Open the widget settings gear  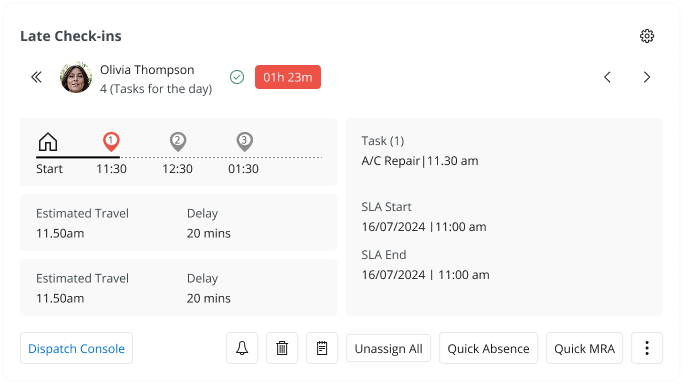(646, 36)
